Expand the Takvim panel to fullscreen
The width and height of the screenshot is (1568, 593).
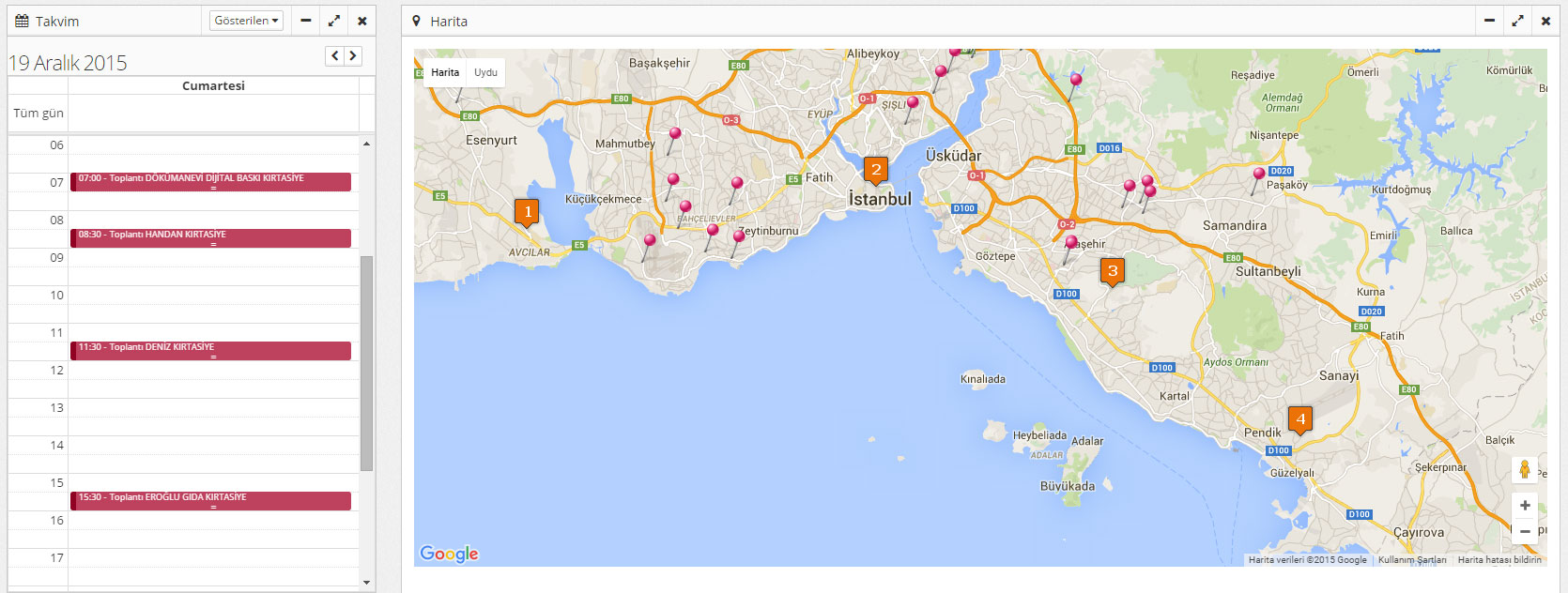point(334,21)
